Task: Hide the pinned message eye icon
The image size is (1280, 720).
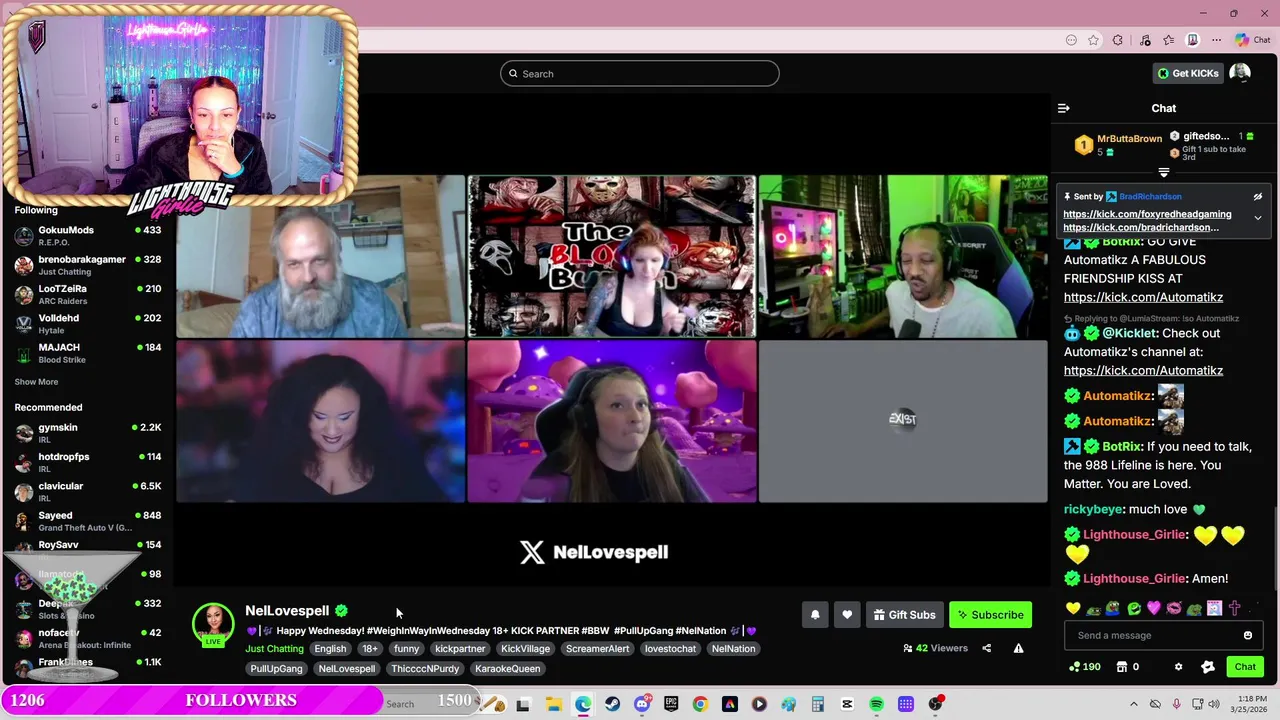Action: coord(1258,197)
